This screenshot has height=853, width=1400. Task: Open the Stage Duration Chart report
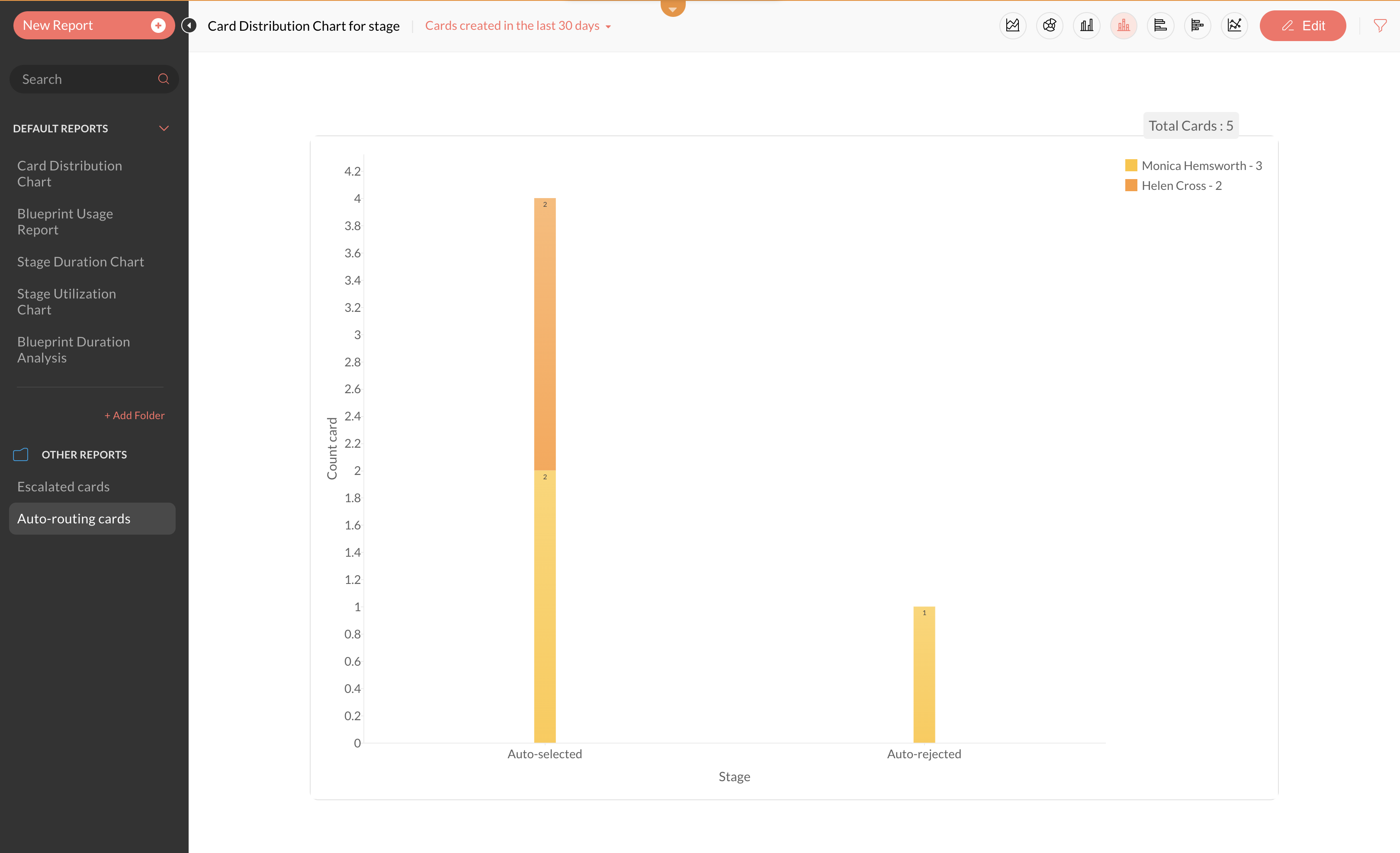80,262
